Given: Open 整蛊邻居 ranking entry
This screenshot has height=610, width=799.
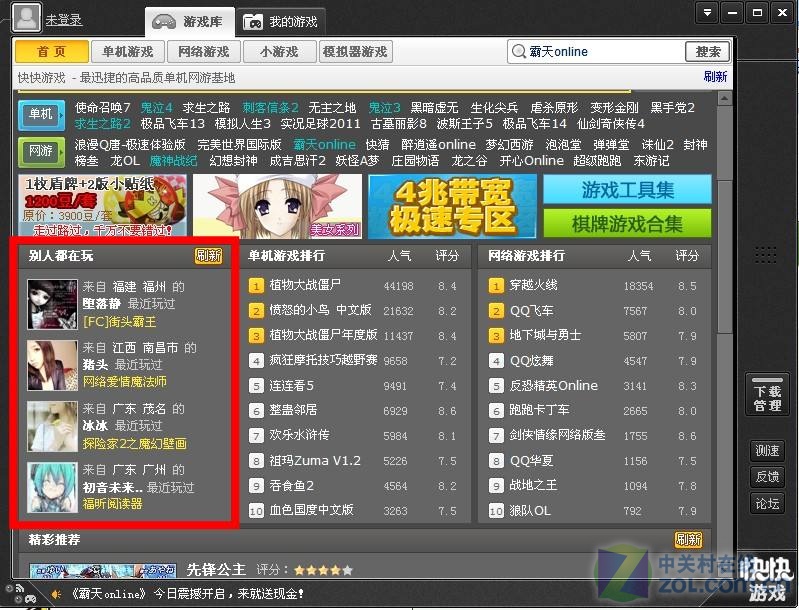Looking at the screenshot, I should point(293,410).
